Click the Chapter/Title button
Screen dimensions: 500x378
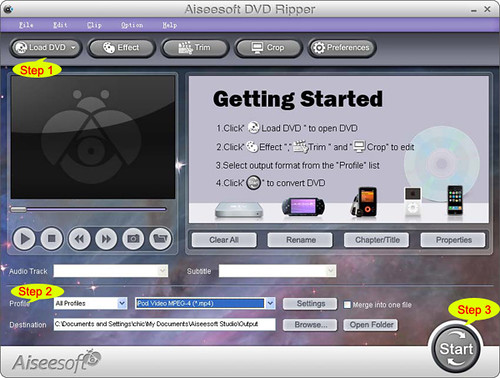[377, 240]
